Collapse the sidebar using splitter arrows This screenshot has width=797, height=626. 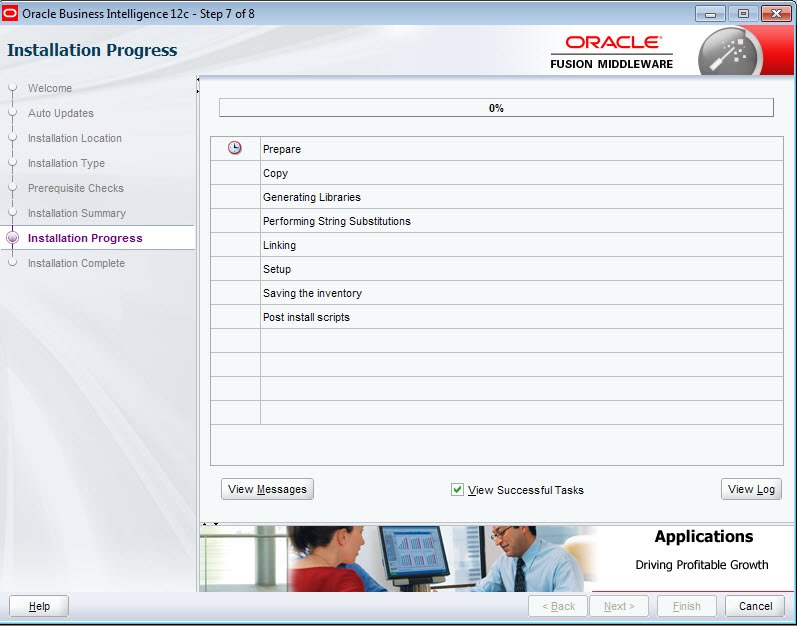[x=198, y=85]
